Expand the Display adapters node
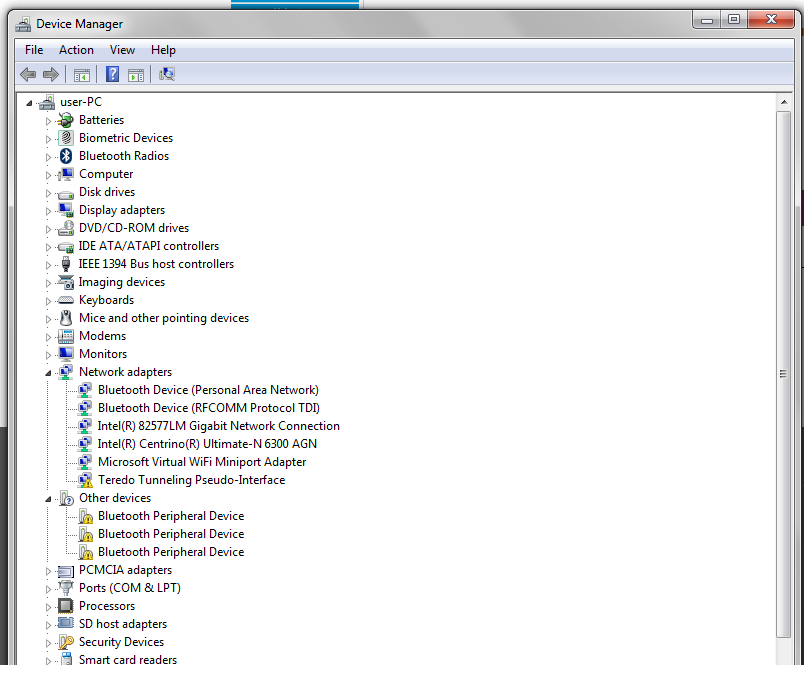Image resolution: width=804 pixels, height=674 pixels. 48,211
